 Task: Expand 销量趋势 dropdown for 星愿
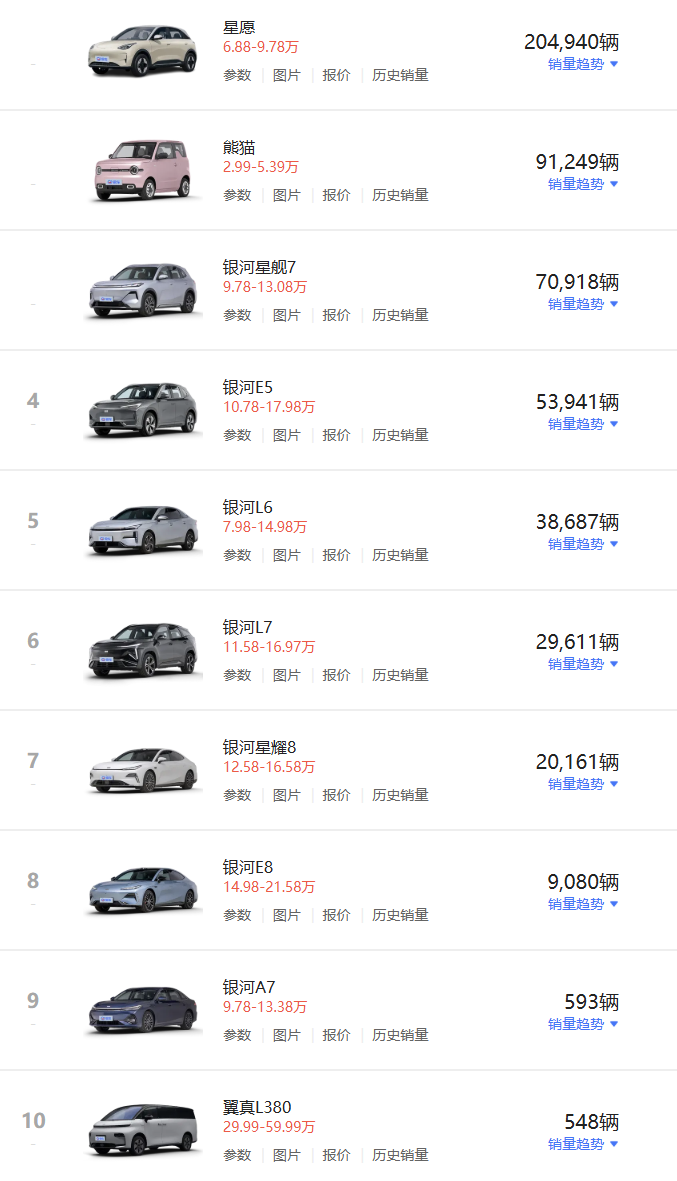(x=583, y=65)
